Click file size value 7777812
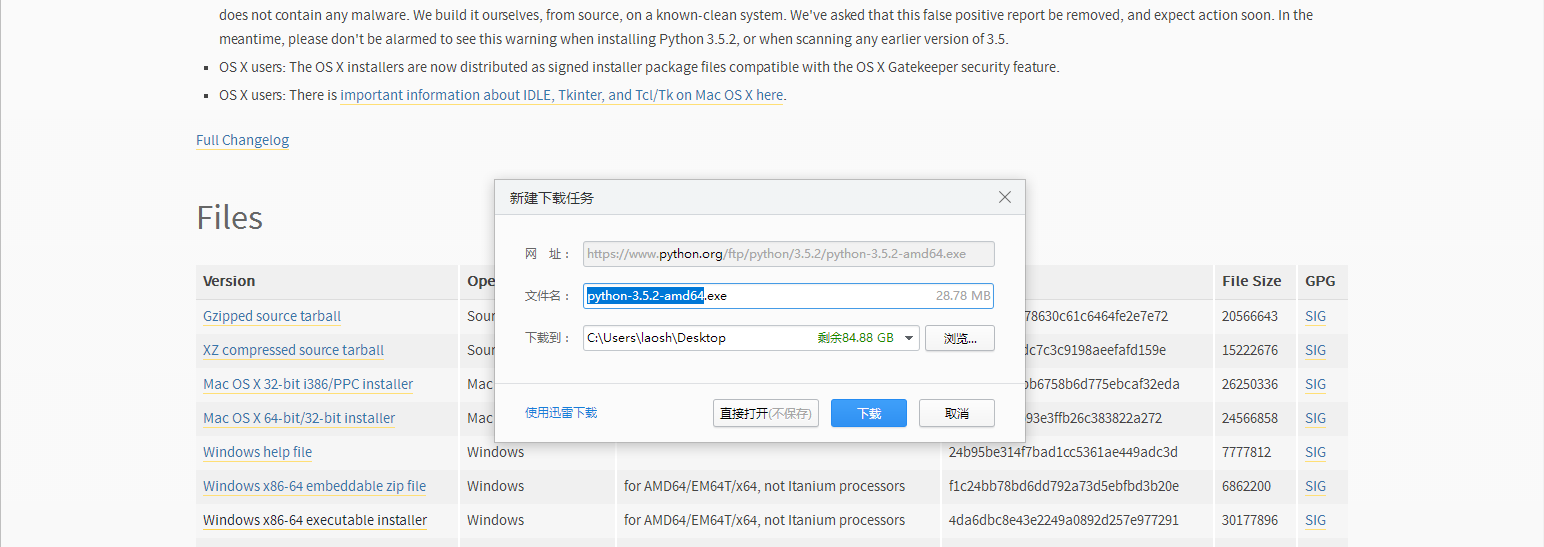 1246,452
